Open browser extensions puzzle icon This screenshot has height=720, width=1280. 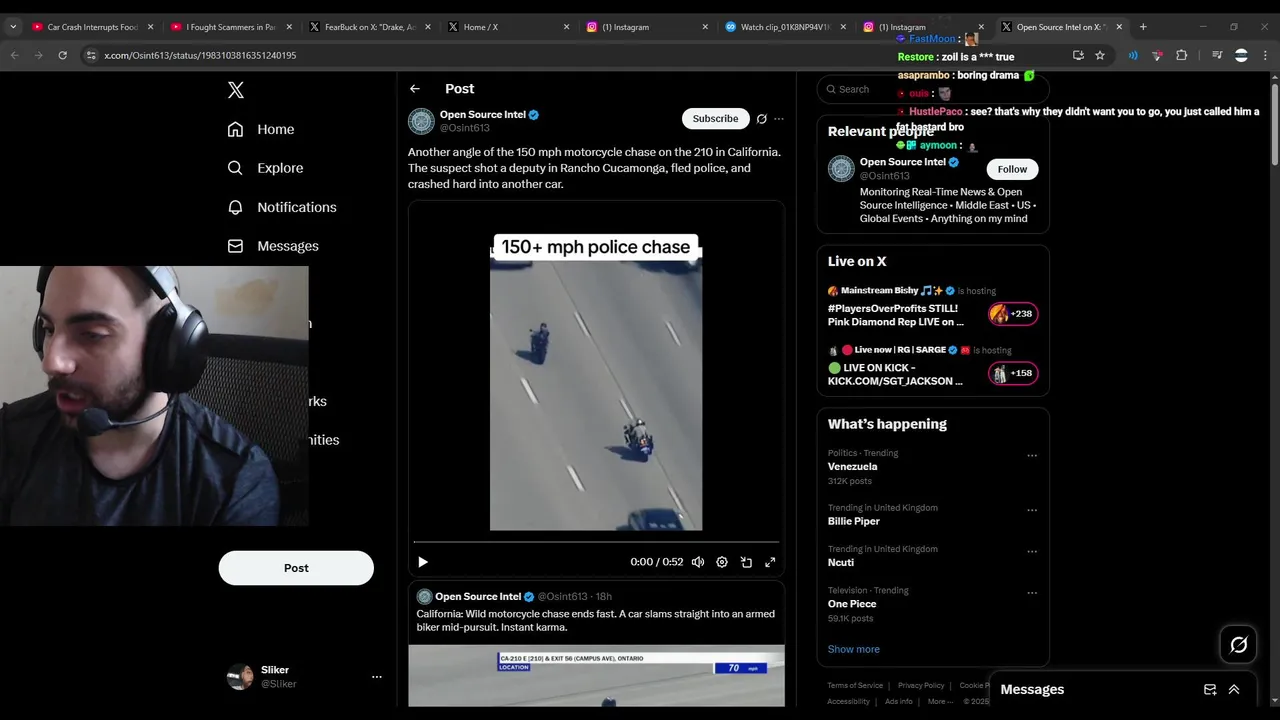[1181, 55]
